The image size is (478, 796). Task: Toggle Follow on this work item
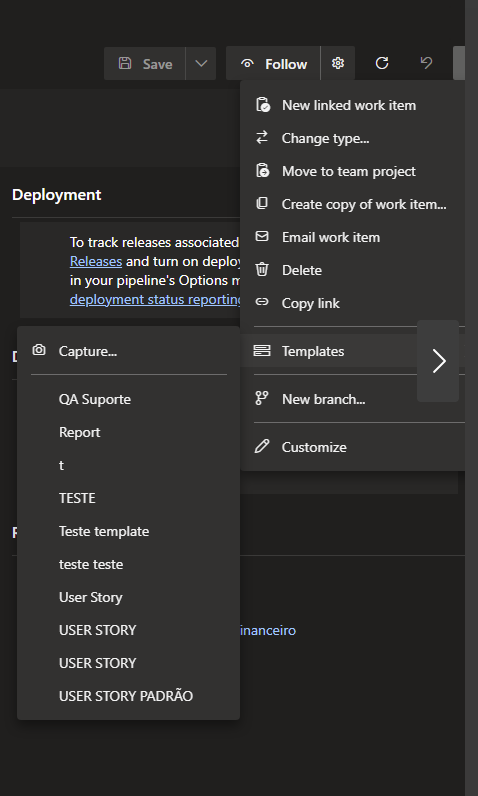[273, 63]
